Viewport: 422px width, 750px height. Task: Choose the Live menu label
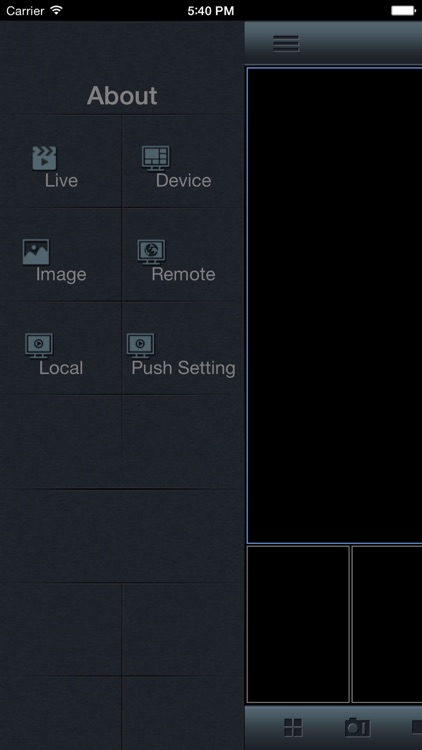tap(61, 180)
